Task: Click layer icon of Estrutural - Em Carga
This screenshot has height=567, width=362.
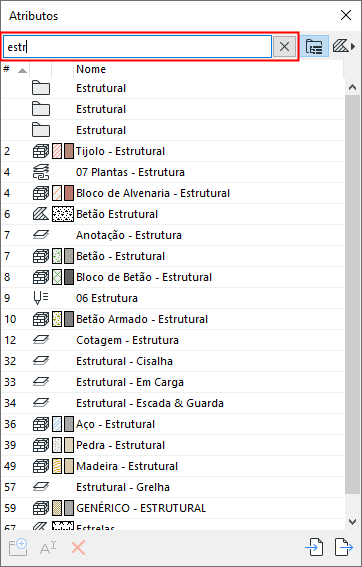Action: tap(41, 382)
